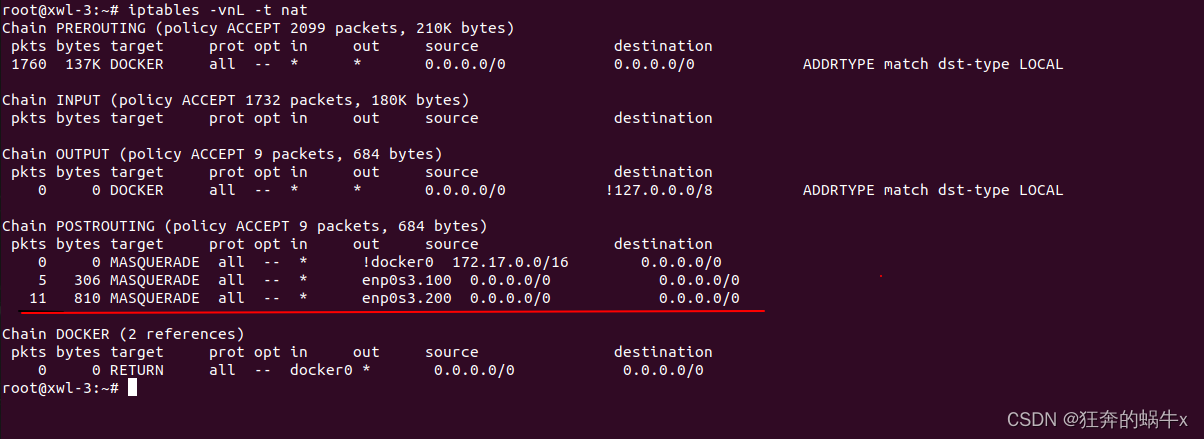The width and height of the screenshot is (1204, 439).
Task: Click the MASQUERADE target with 306 bytes
Action: 155,280
